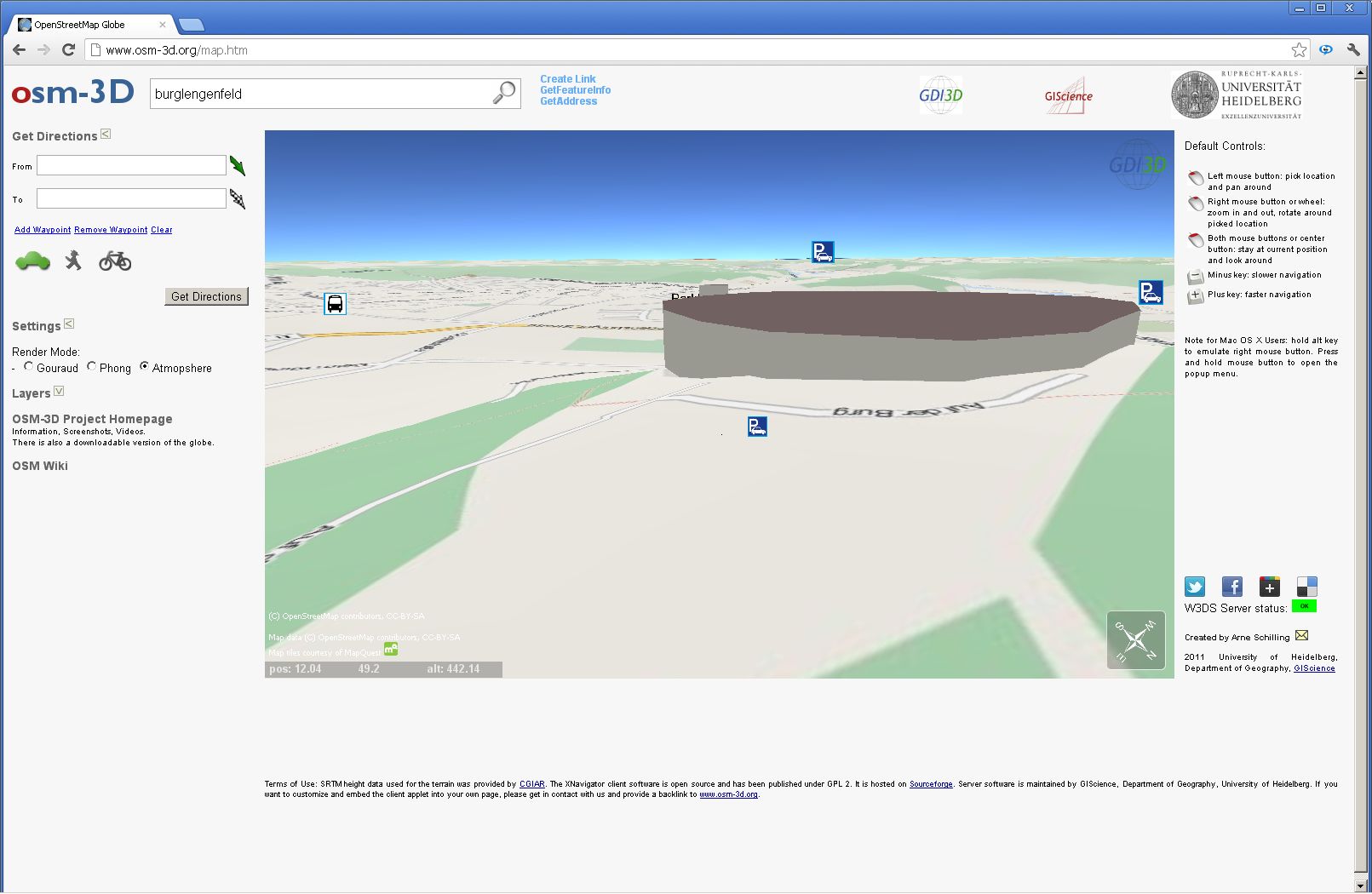Screen dimensions: 1372x894
Task: Select Atmosphere render mode
Action: (x=145, y=367)
